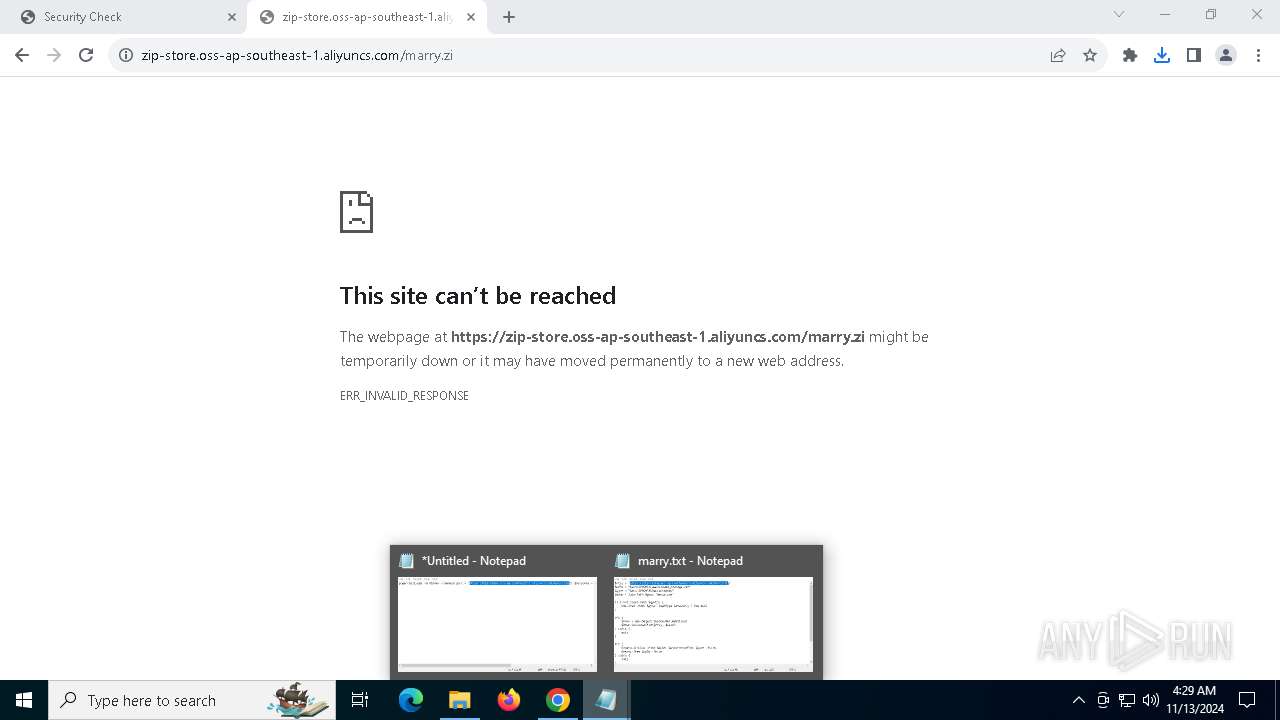Share this page icon
The image size is (1280, 720).
coord(1058,55)
